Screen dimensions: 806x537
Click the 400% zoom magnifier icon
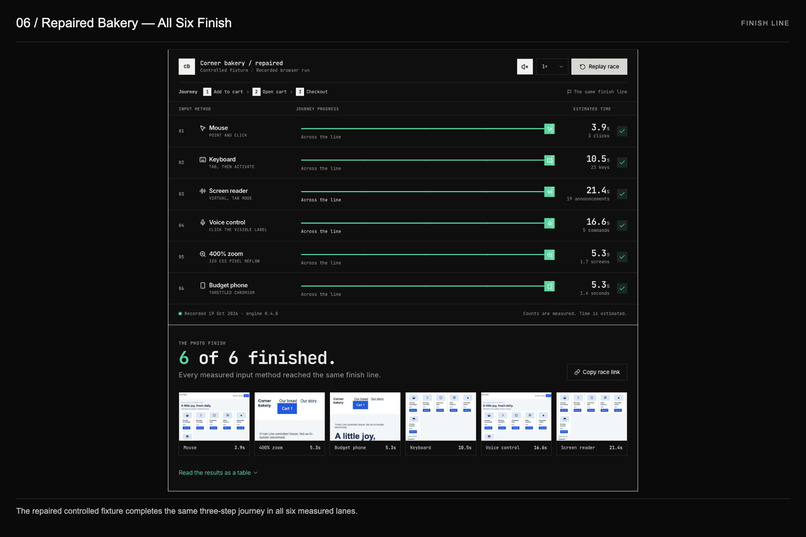203,254
